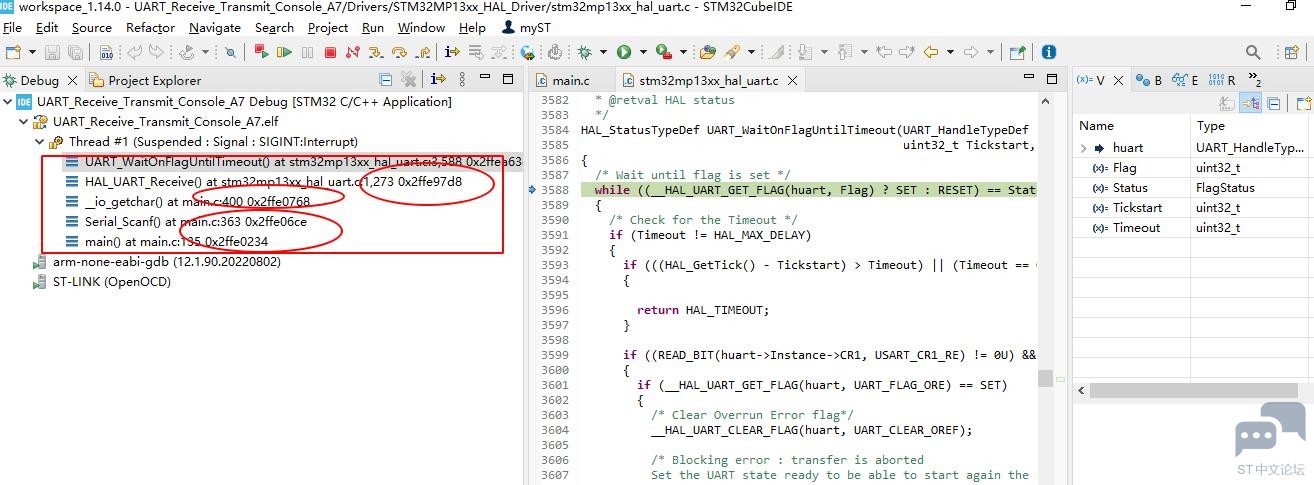Open the Window menu

tap(421, 27)
